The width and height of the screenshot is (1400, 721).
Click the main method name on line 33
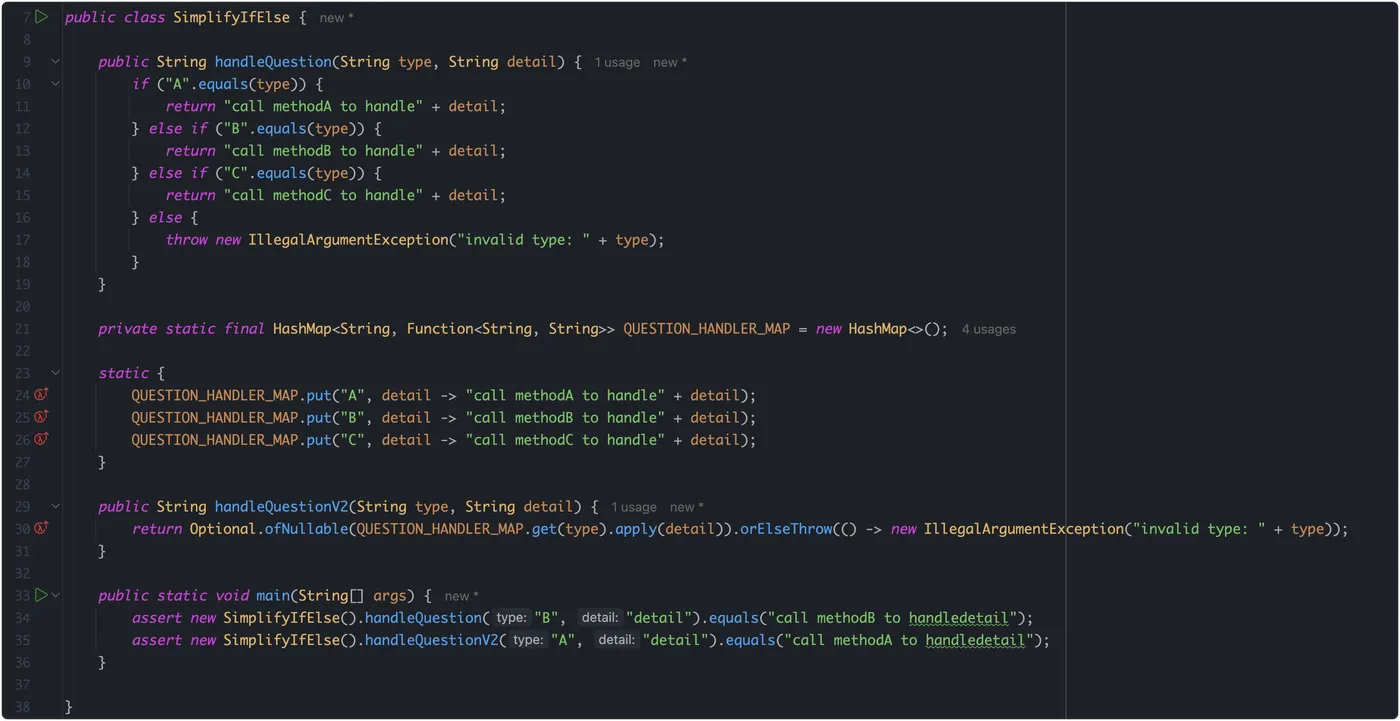click(x=273, y=595)
